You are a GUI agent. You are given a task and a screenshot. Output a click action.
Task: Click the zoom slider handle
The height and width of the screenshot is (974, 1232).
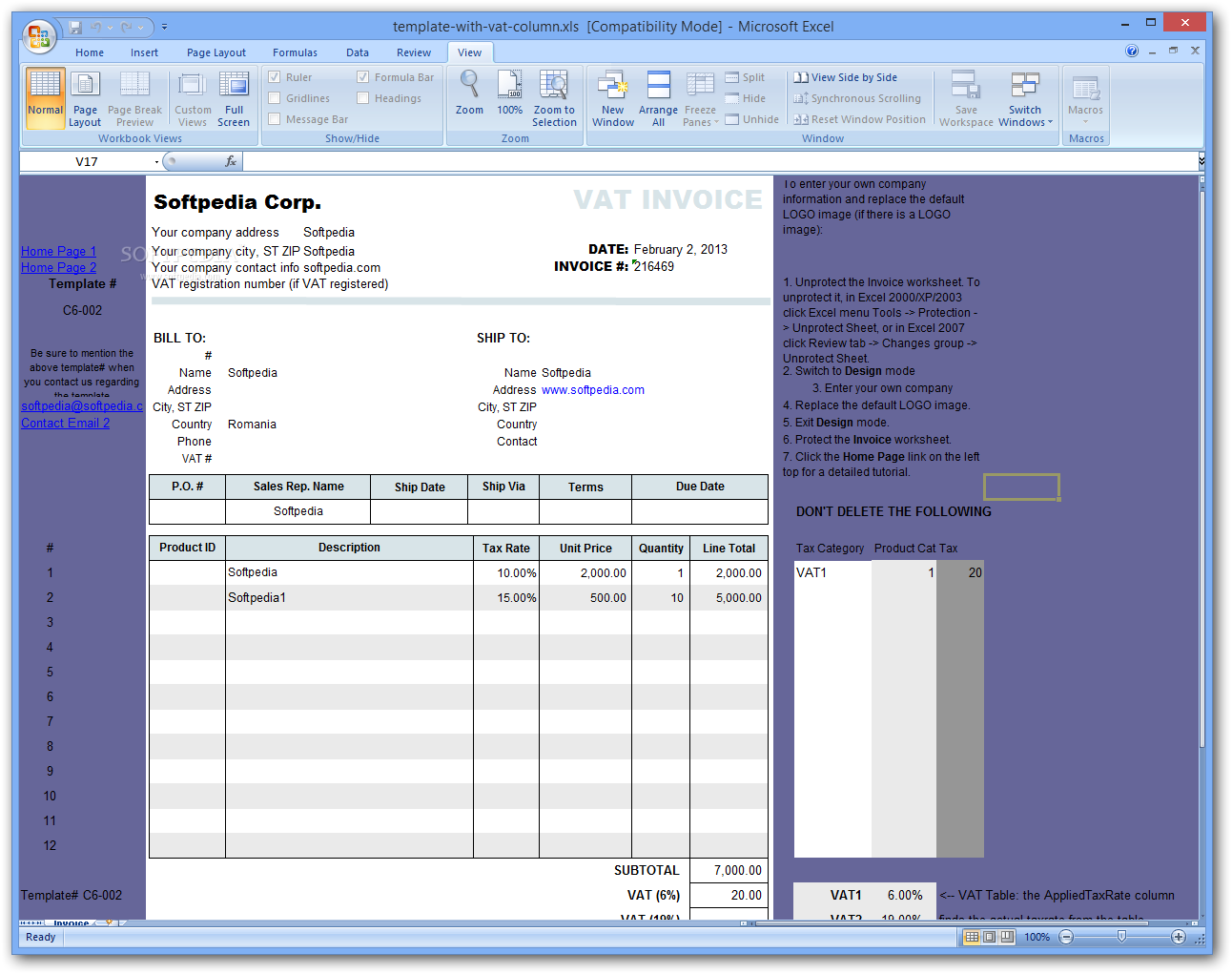(1122, 937)
